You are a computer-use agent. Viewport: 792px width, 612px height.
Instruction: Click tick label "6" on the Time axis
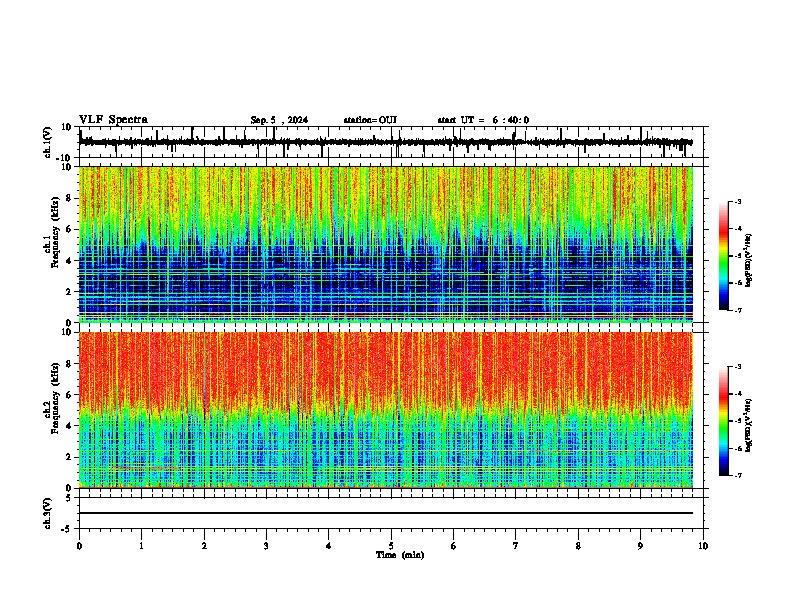tap(454, 546)
